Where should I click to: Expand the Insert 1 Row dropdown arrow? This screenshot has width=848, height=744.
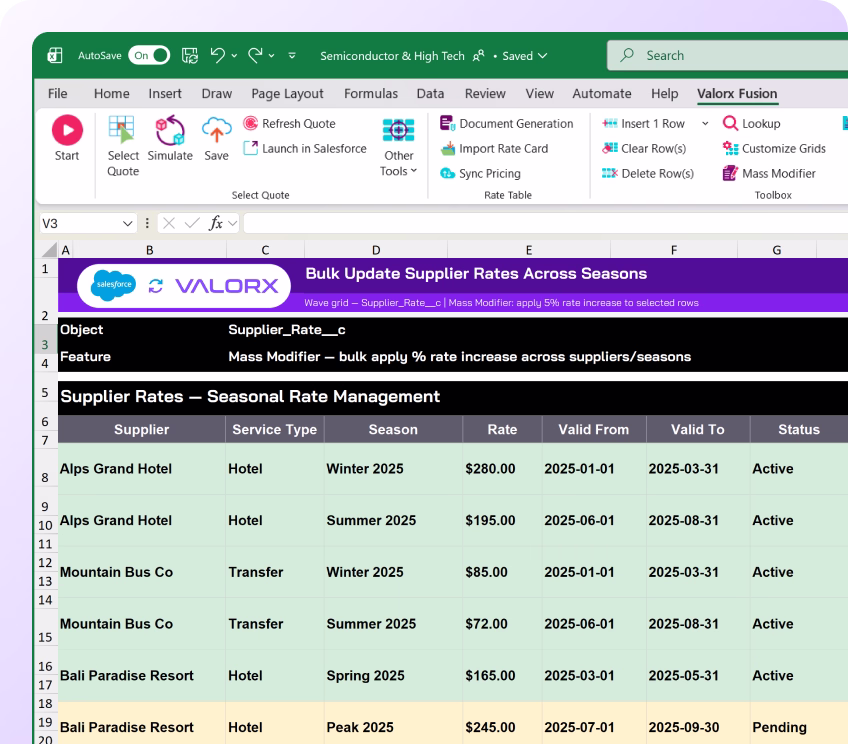pyautogui.click(x=705, y=123)
